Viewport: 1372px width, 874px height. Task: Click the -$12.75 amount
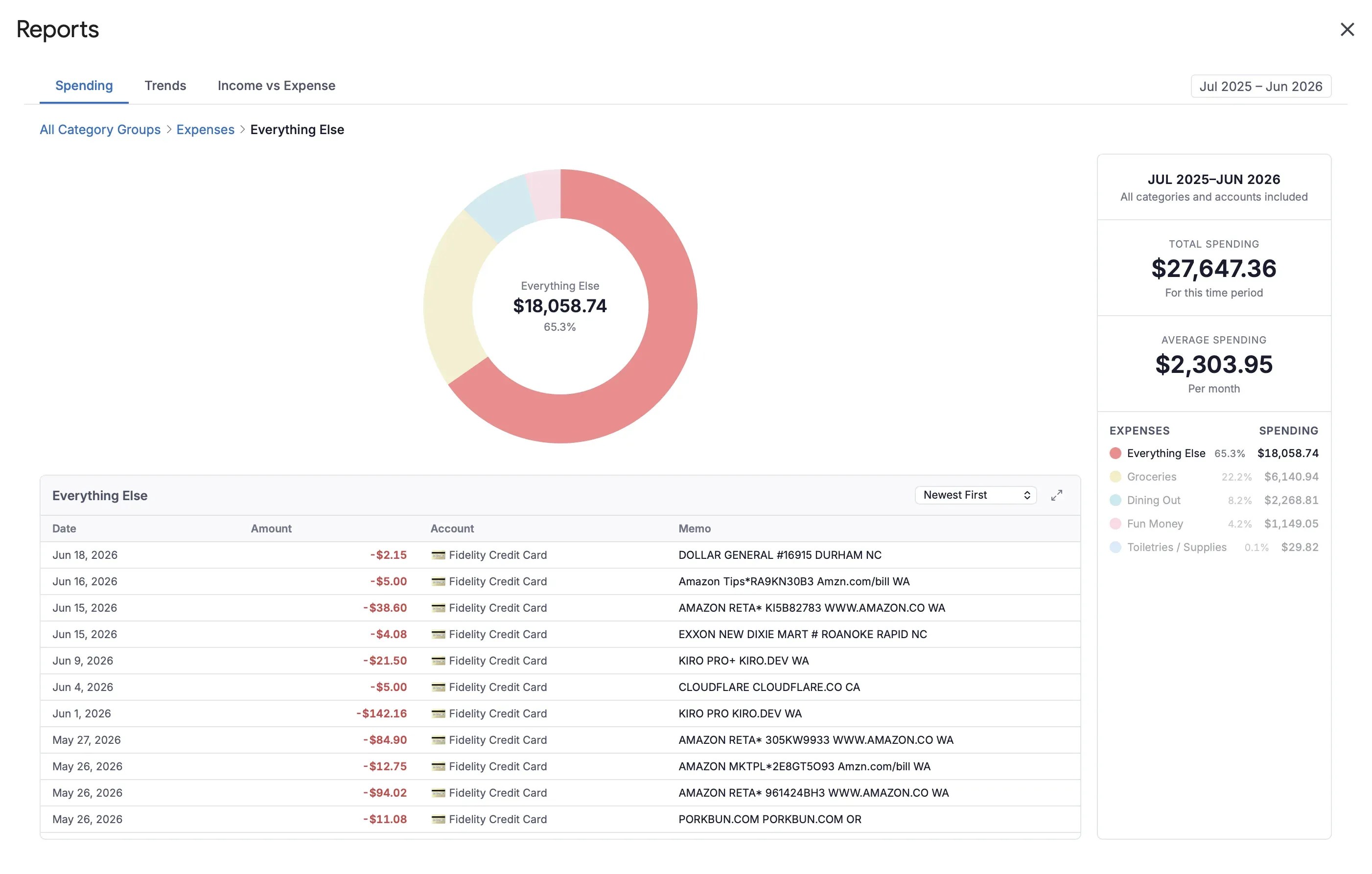point(385,766)
